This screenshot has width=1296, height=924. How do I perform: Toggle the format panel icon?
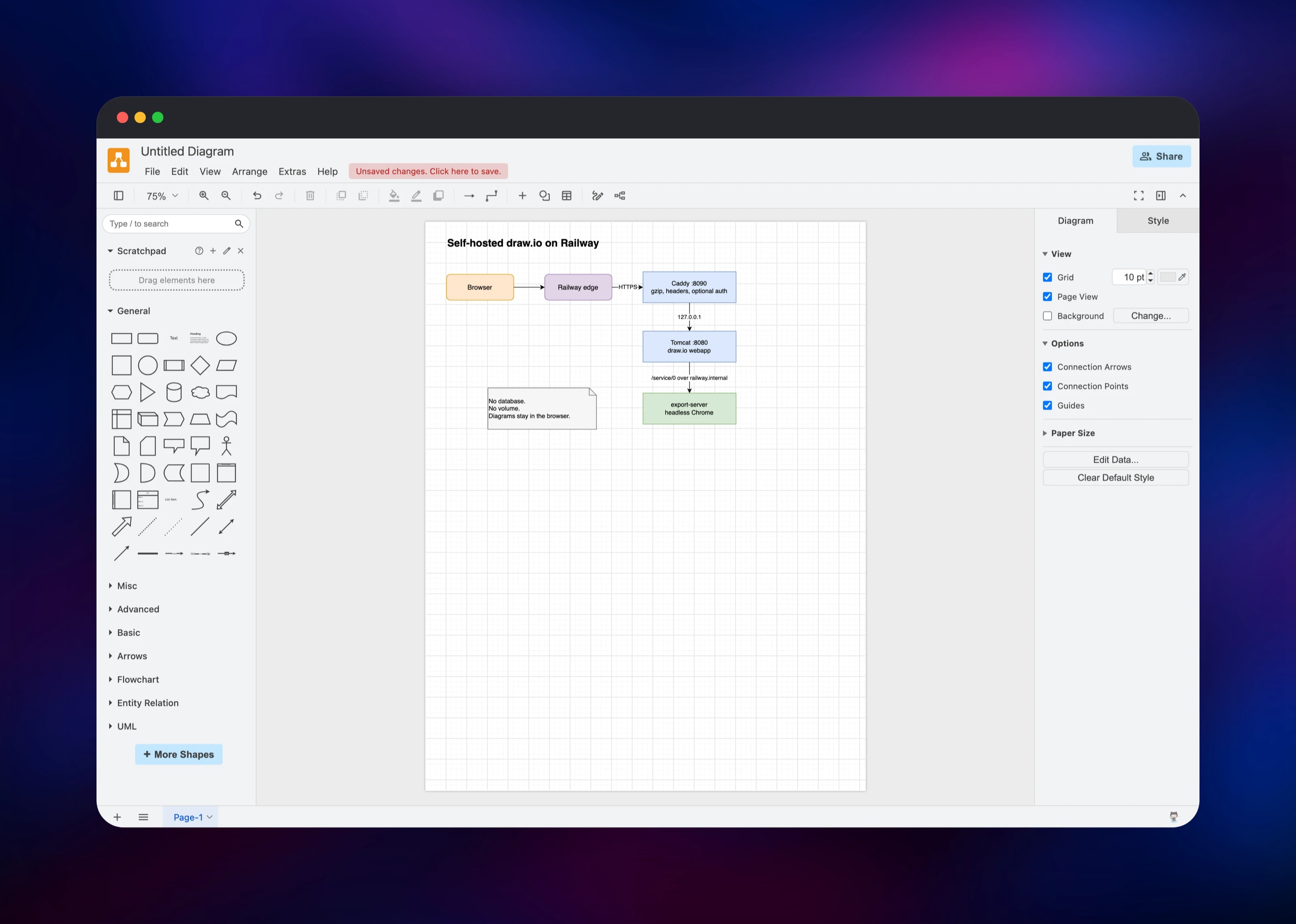tap(1161, 196)
